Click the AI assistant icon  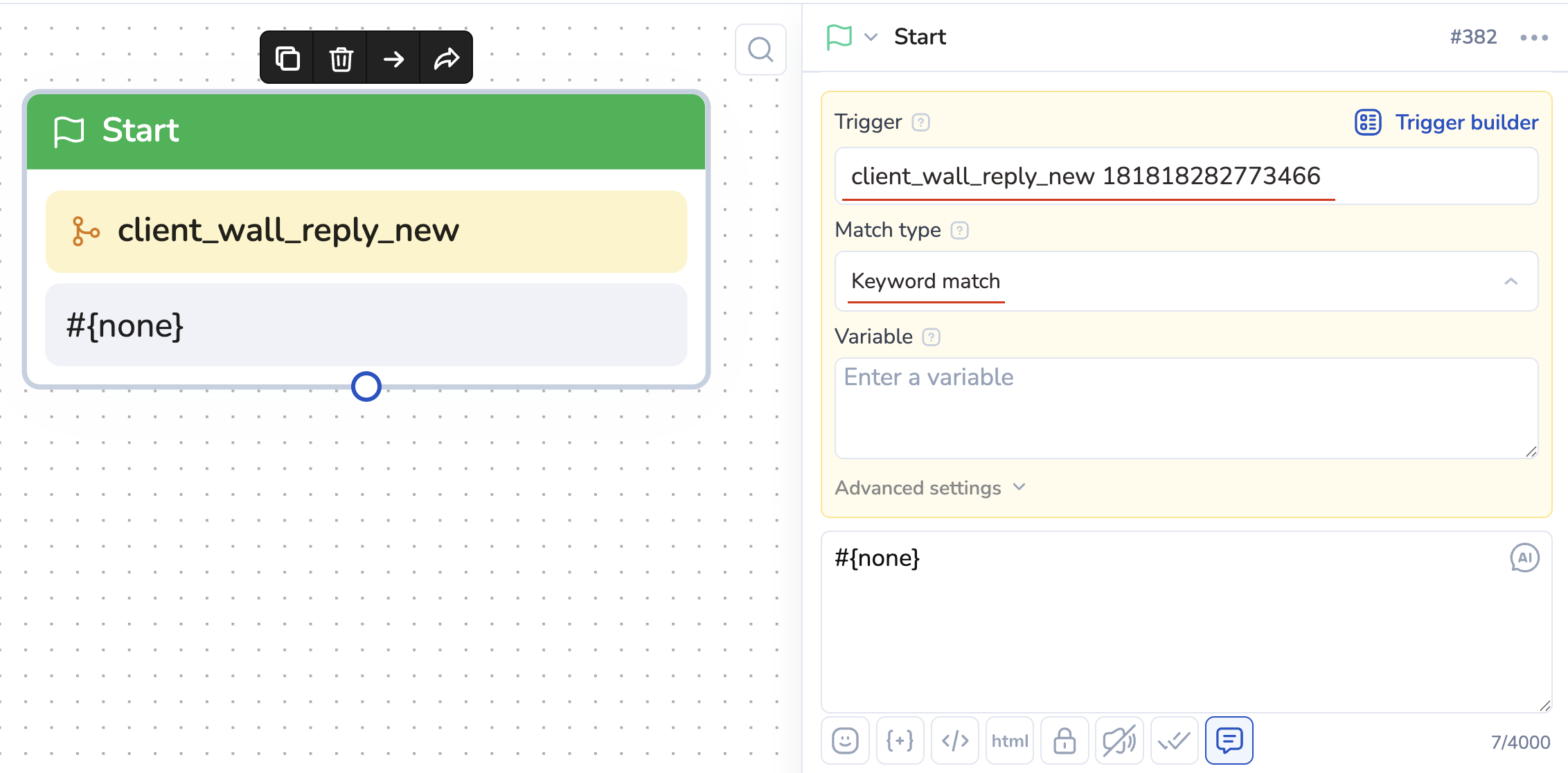pos(1524,558)
